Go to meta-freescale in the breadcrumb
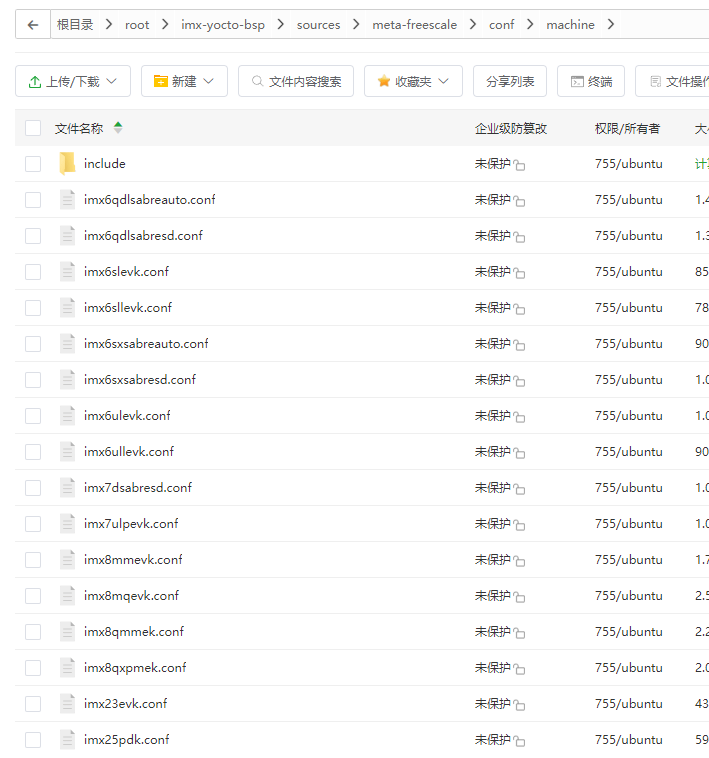 coord(415,25)
